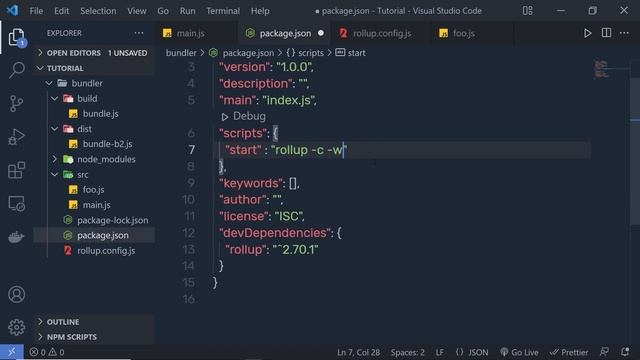Open the Manage gear icon
The height and width of the screenshot is (360, 640).
[x=16, y=327]
